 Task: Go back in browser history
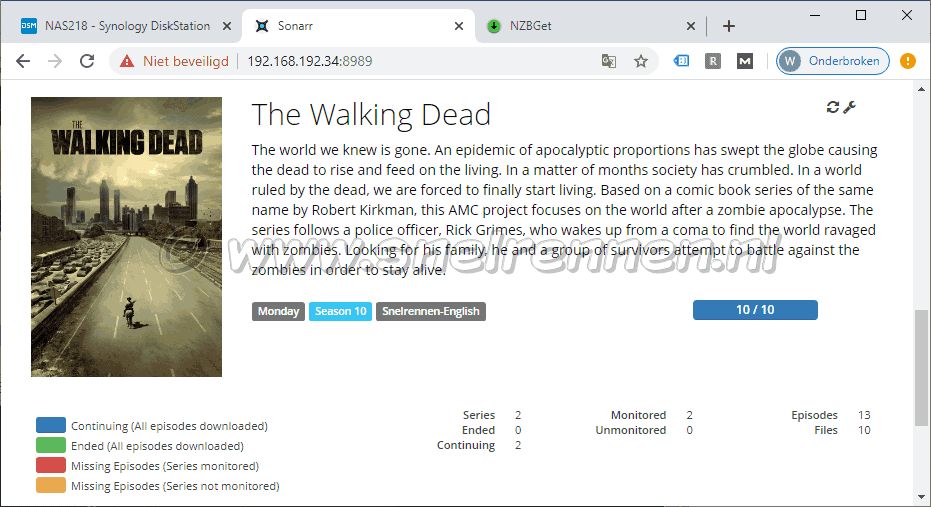pyautogui.click(x=23, y=61)
